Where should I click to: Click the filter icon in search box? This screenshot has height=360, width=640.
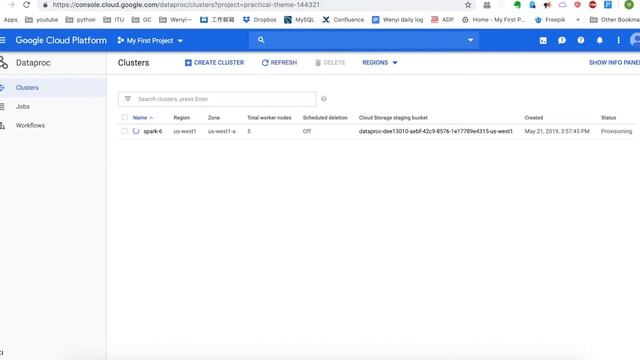tap(128, 99)
